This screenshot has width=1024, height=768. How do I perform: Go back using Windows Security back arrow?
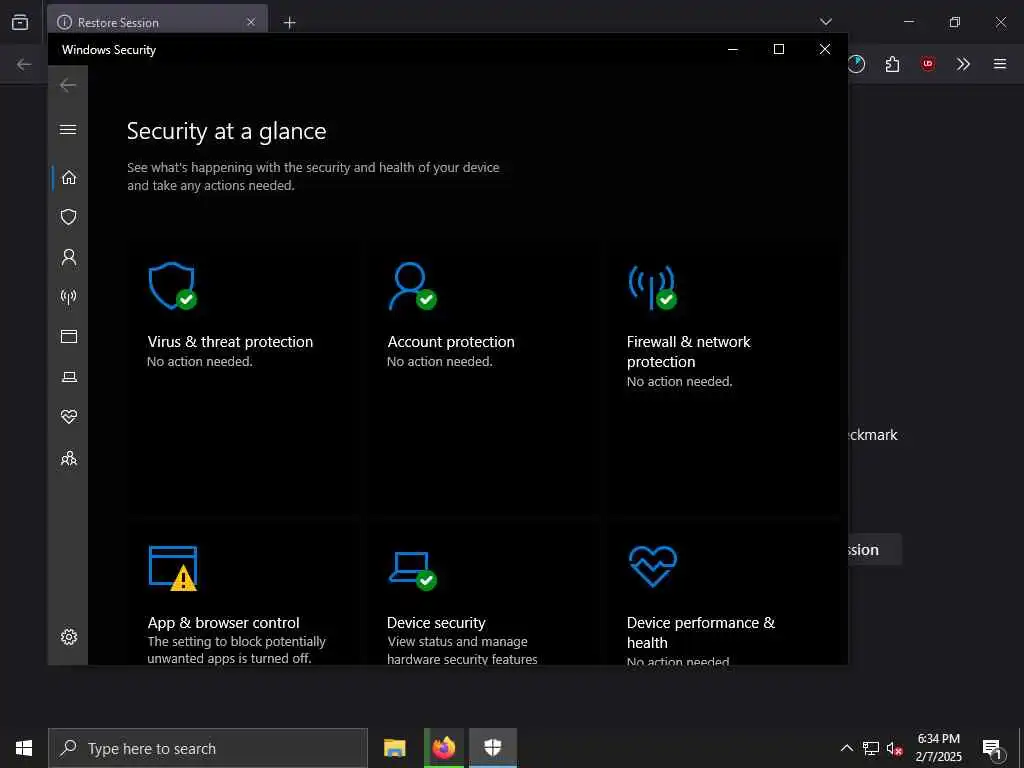point(68,85)
